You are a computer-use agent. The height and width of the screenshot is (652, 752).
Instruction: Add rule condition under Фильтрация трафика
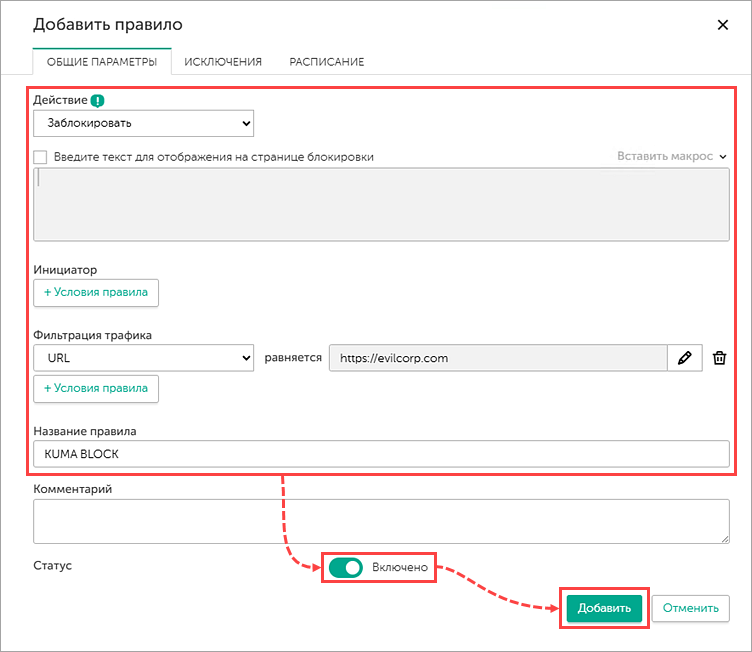pos(96,389)
